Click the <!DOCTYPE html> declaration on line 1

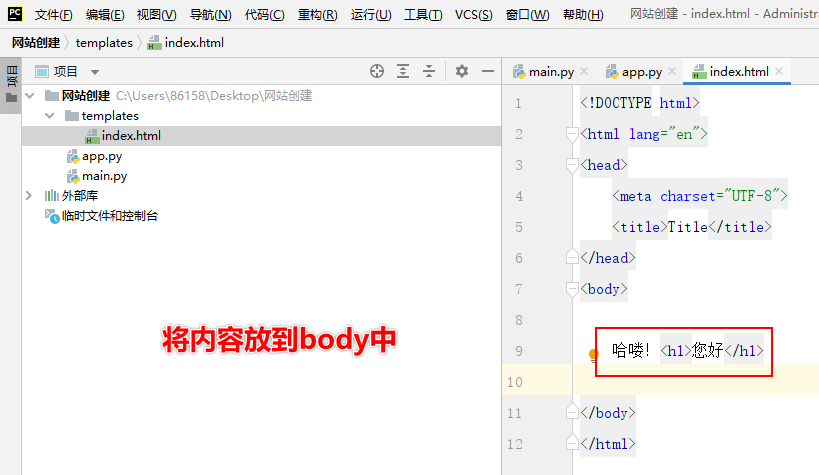pyautogui.click(x=640, y=103)
